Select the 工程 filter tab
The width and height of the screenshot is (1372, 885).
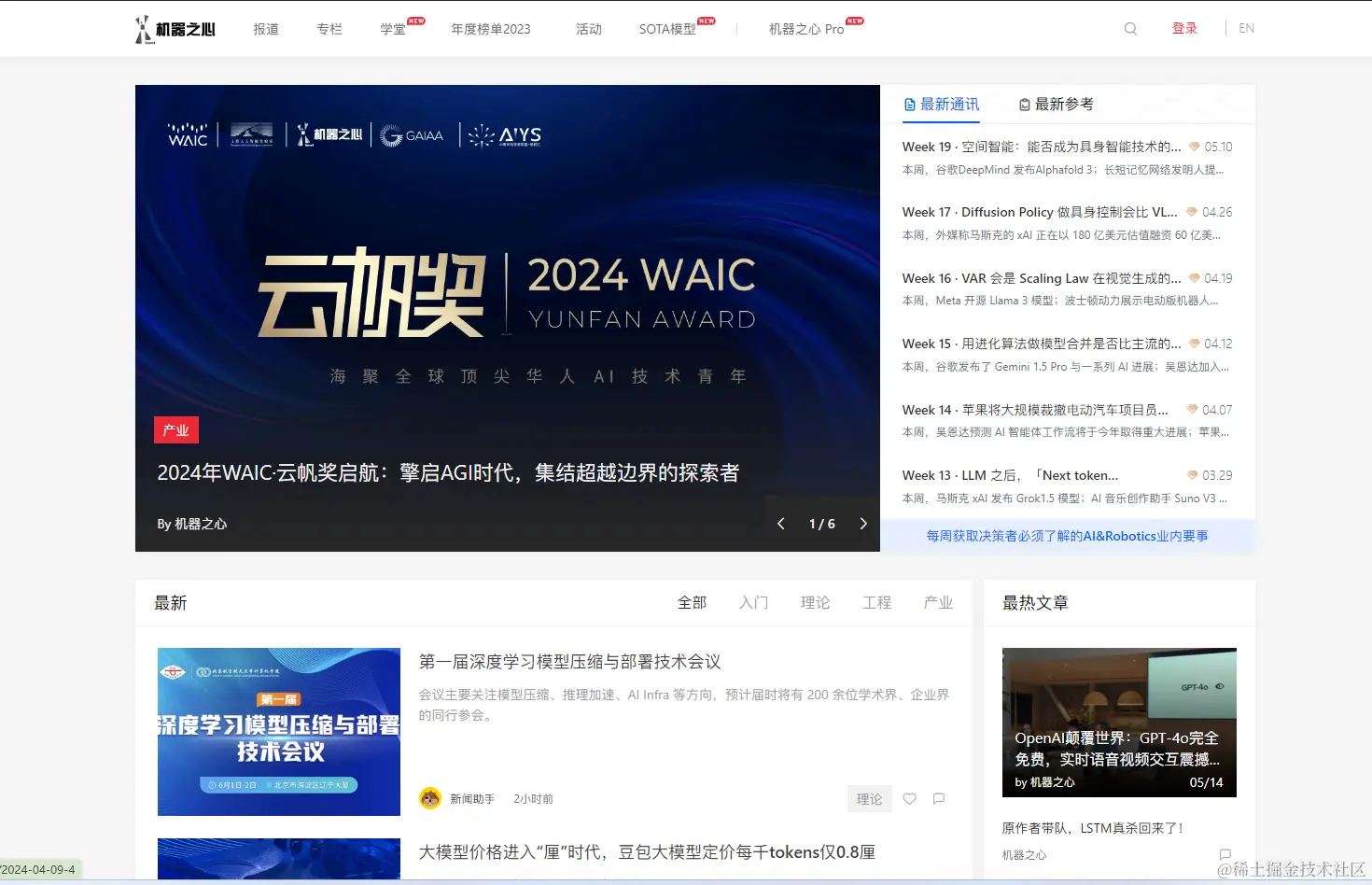[x=876, y=603]
